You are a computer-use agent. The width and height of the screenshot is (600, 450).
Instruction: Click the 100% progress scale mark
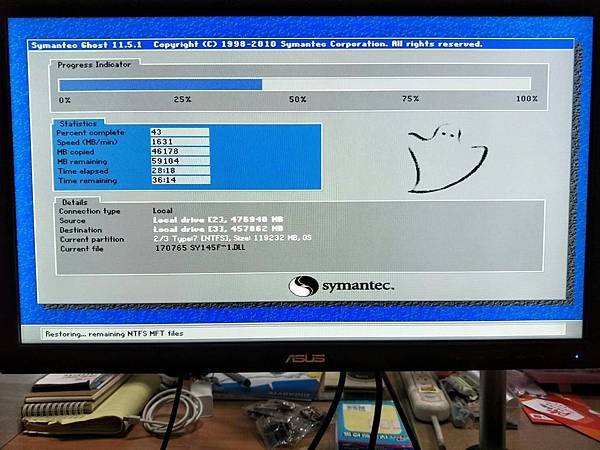point(527,99)
